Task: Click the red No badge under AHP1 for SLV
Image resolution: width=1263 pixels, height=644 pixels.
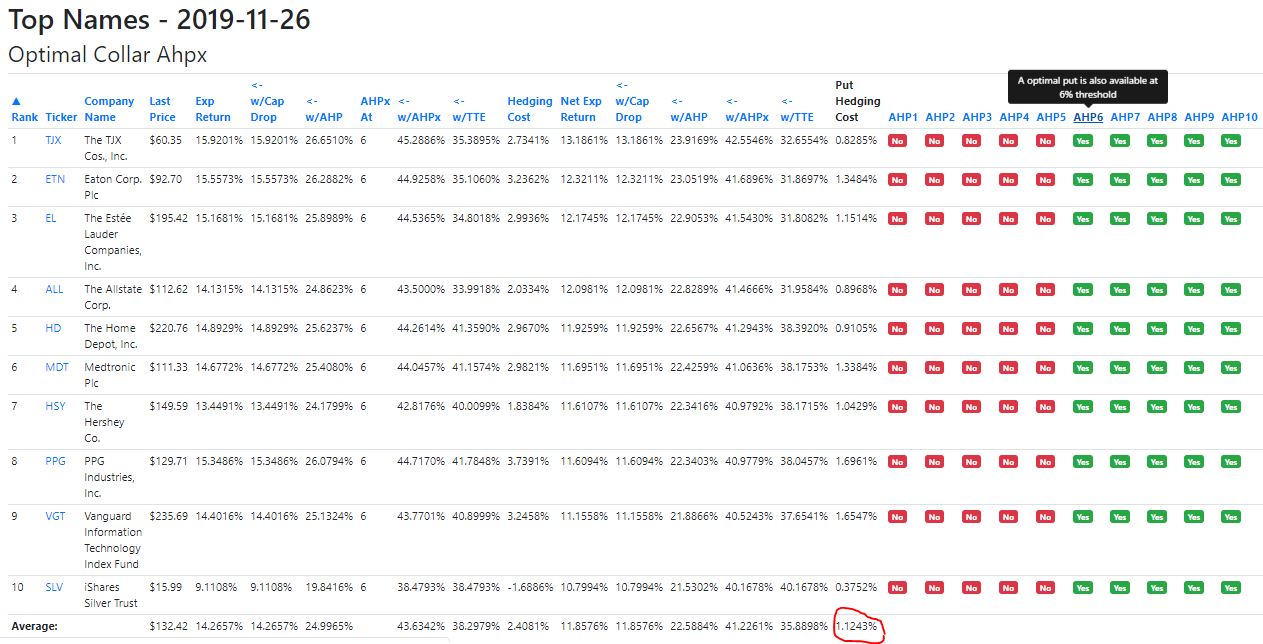Action: coord(897,588)
